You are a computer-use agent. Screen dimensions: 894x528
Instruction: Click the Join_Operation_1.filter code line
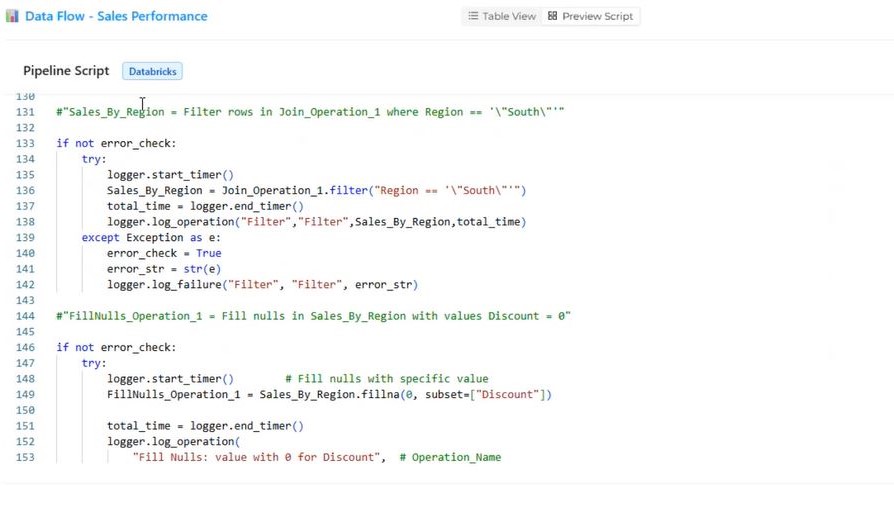[316, 190]
